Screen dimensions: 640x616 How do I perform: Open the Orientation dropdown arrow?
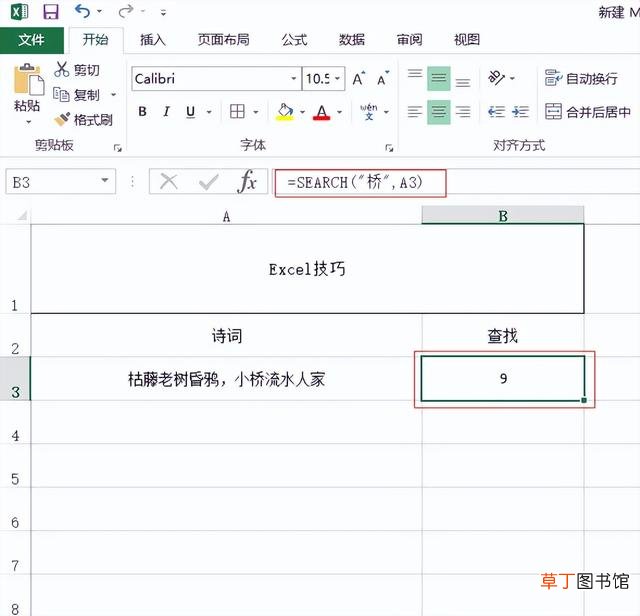(x=513, y=78)
